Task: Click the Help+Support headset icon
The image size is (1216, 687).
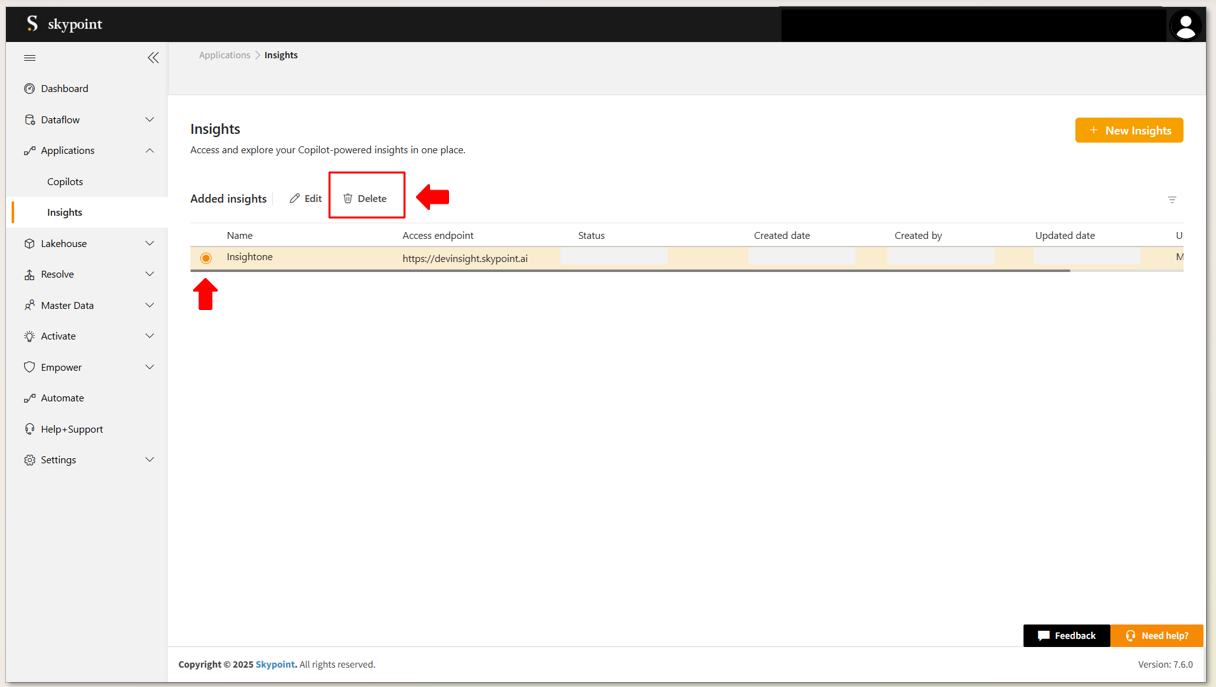Action: click(x=30, y=429)
